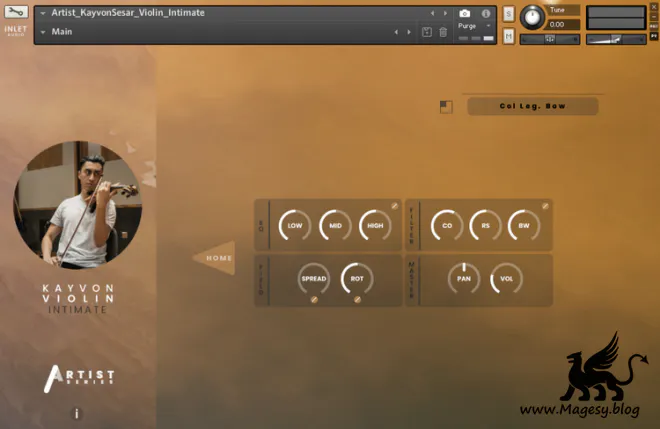Click the Tune knob in header

(532, 18)
